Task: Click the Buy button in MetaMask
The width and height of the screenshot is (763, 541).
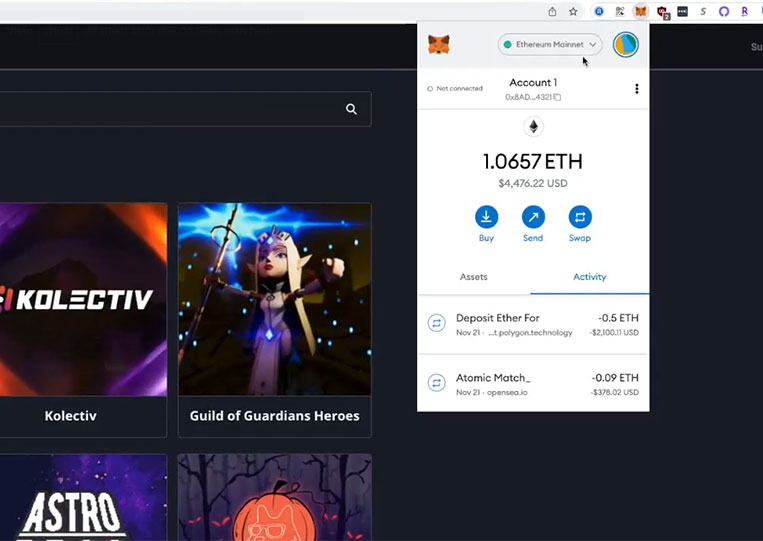Action: tap(486, 224)
